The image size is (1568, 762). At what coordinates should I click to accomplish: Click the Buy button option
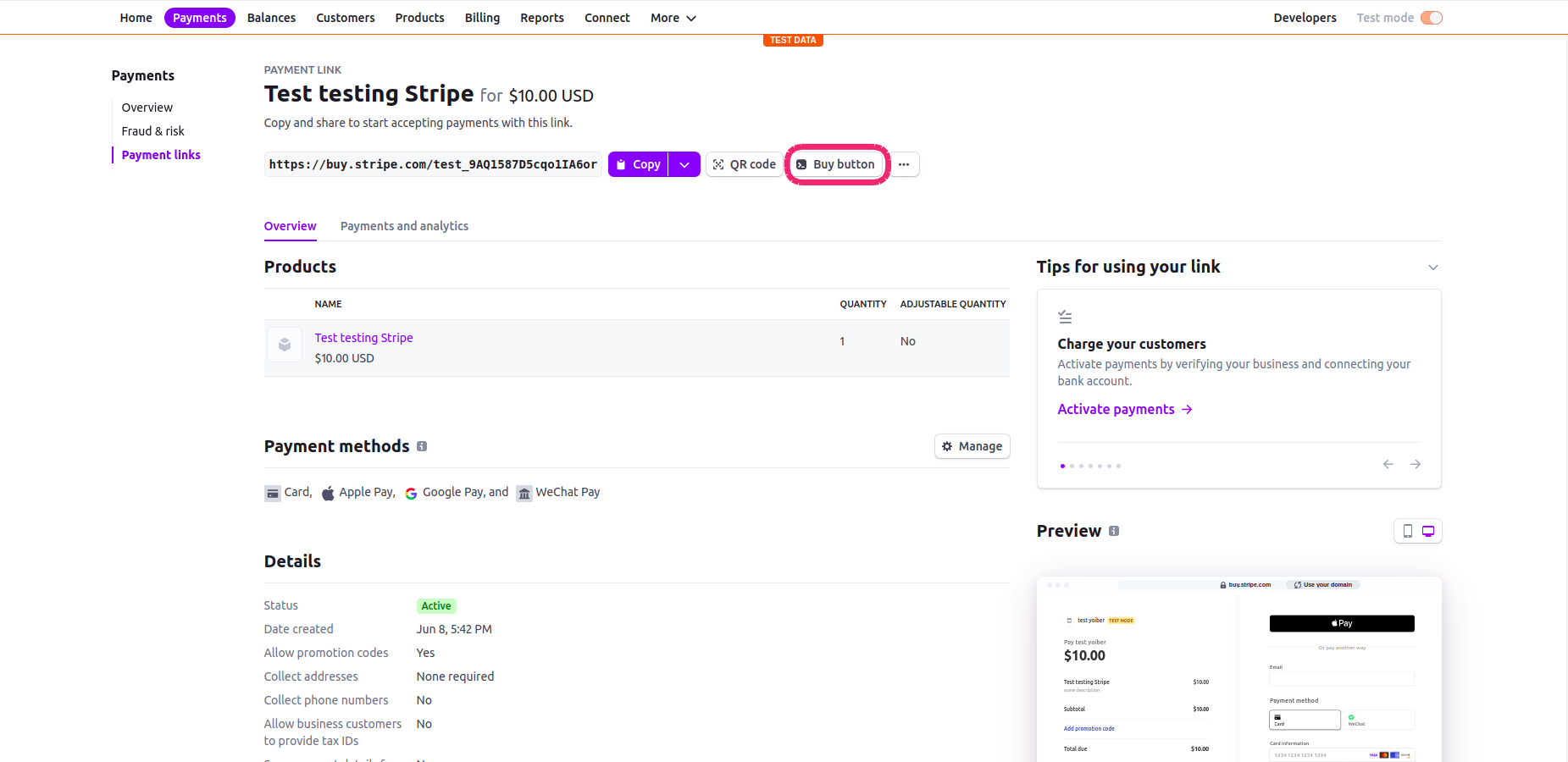point(836,164)
